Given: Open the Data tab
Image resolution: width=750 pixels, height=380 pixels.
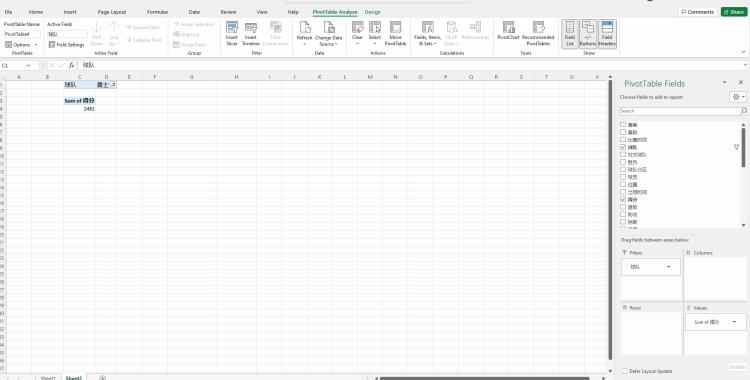Looking at the screenshot, I should (x=194, y=12).
